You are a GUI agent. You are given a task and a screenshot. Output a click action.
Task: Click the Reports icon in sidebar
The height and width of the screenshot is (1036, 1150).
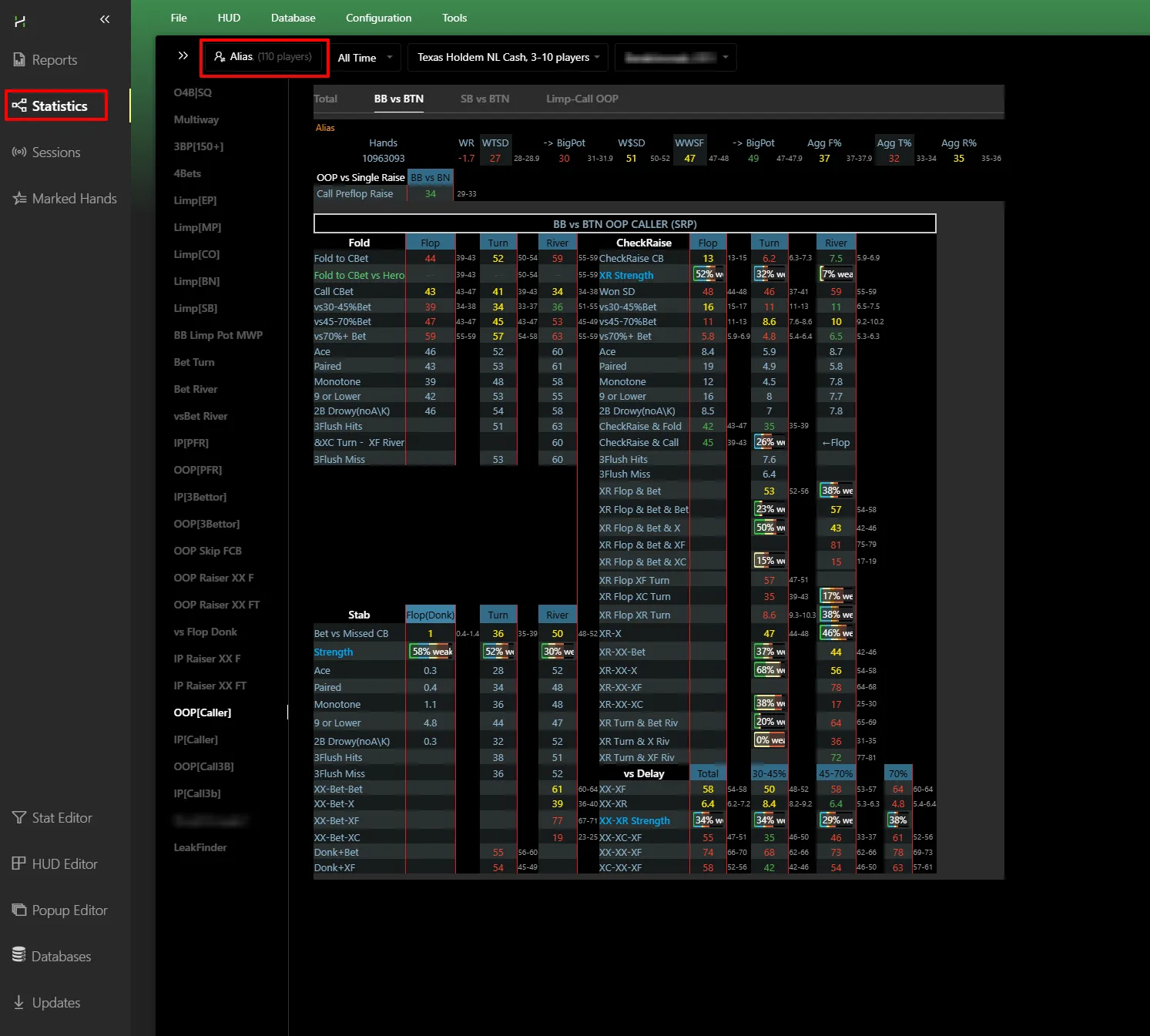20,59
